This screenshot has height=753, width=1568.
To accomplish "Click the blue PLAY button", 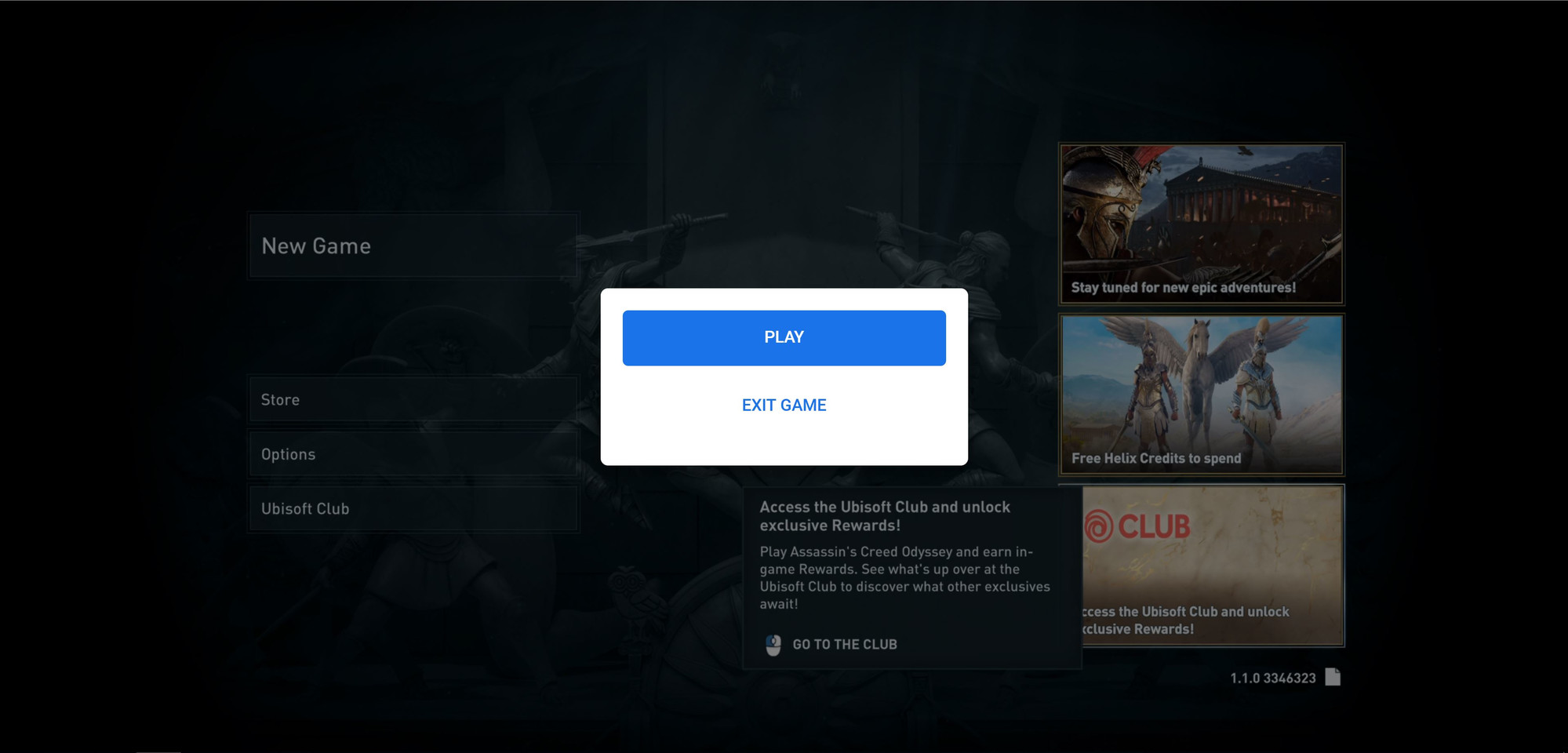I will tap(784, 337).
